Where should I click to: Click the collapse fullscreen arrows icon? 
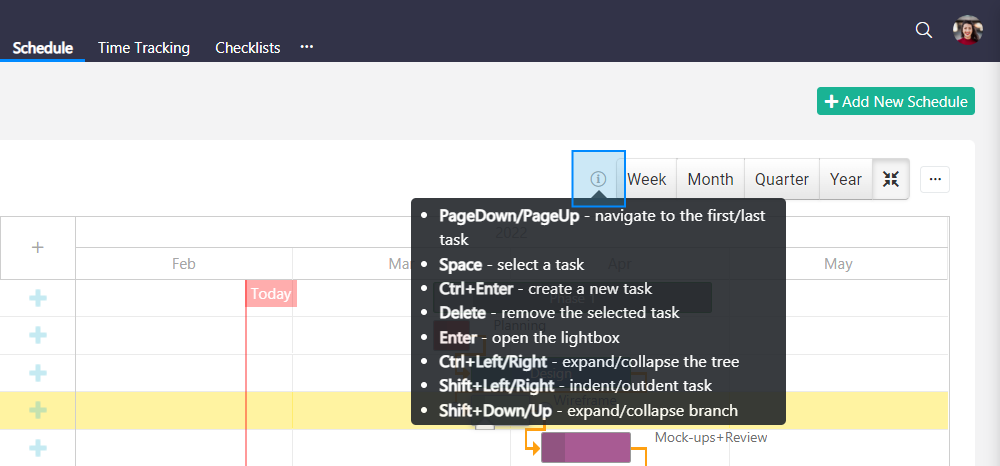tap(891, 179)
